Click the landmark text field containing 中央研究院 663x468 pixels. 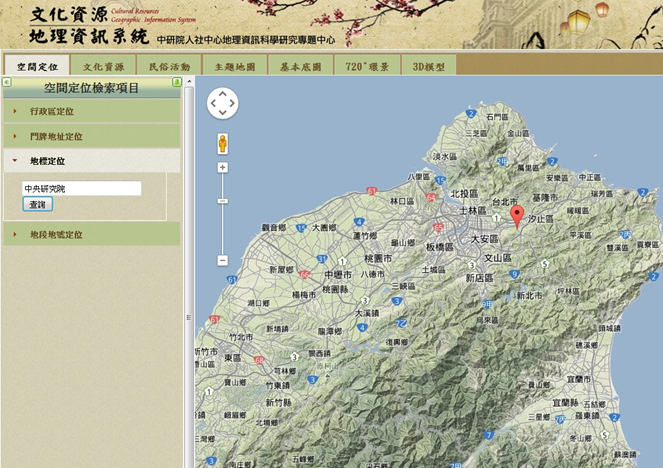pyautogui.click(x=81, y=188)
